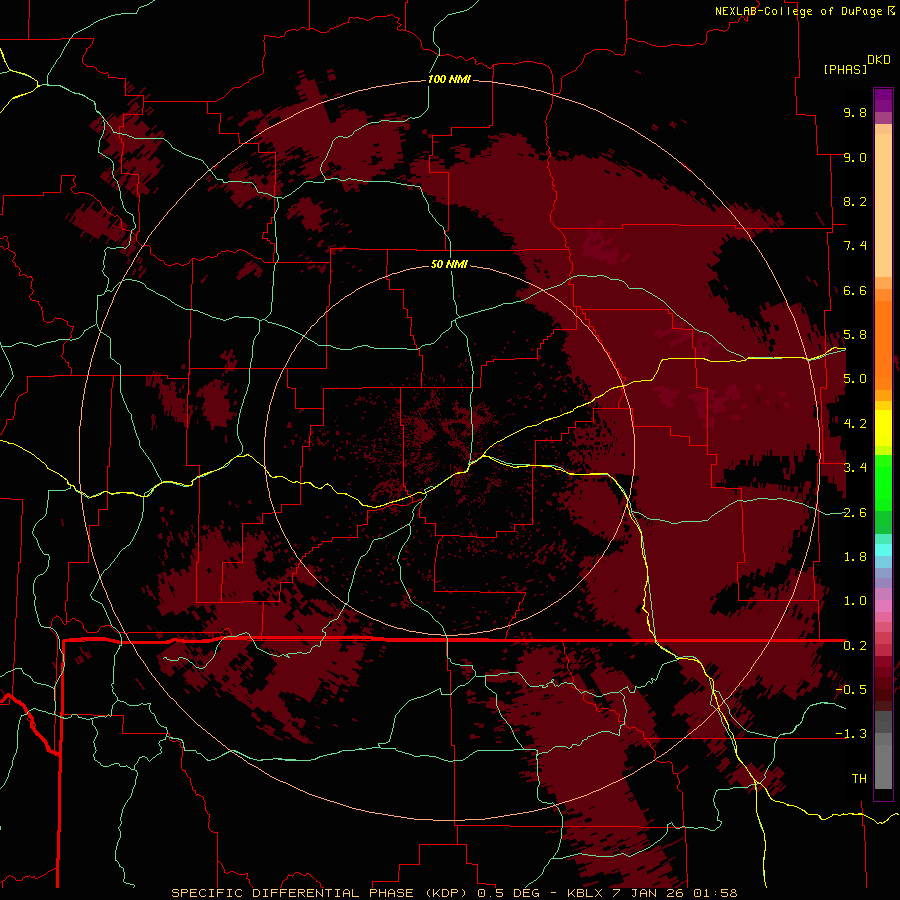Click the 9.8 legend value
This screenshot has height=900, width=900.
(855, 112)
